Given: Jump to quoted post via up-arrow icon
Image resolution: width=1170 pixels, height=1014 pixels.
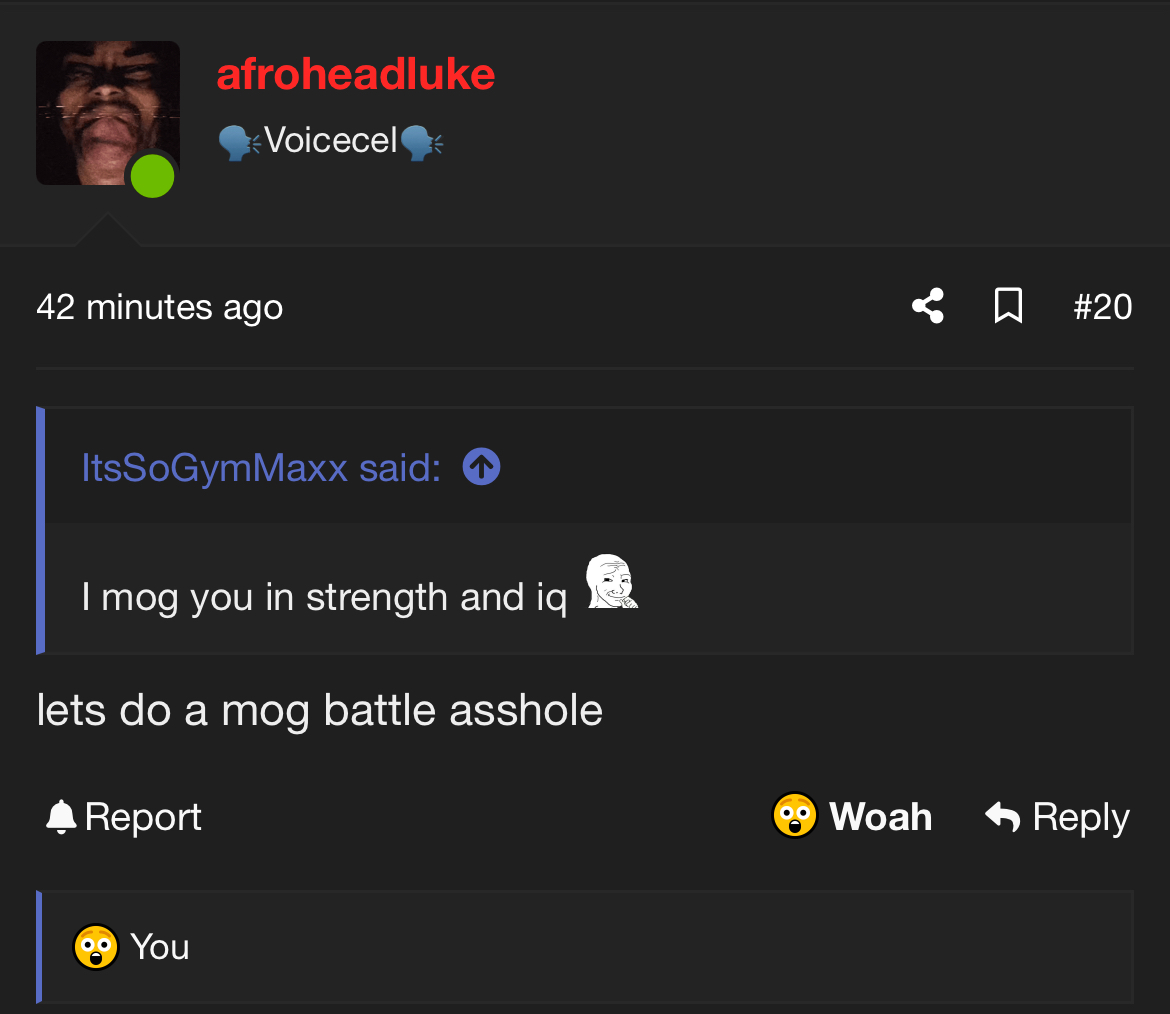Looking at the screenshot, I should tap(482, 466).
